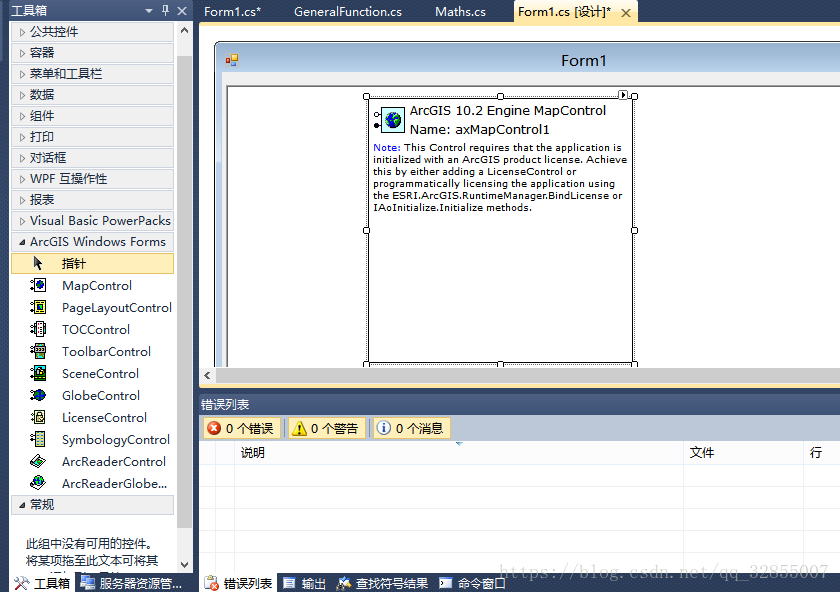Expand the 打印 toolbox group
The width and height of the screenshot is (840, 592).
(92, 137)
